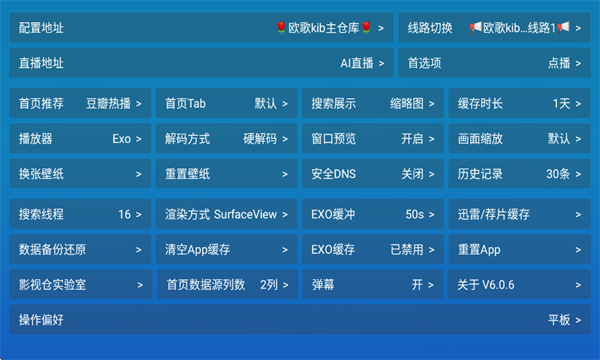The image size is (600, 360).
Task: Change 首页推荐 from 豆瓣热播
Action: (x=80, y=103)
